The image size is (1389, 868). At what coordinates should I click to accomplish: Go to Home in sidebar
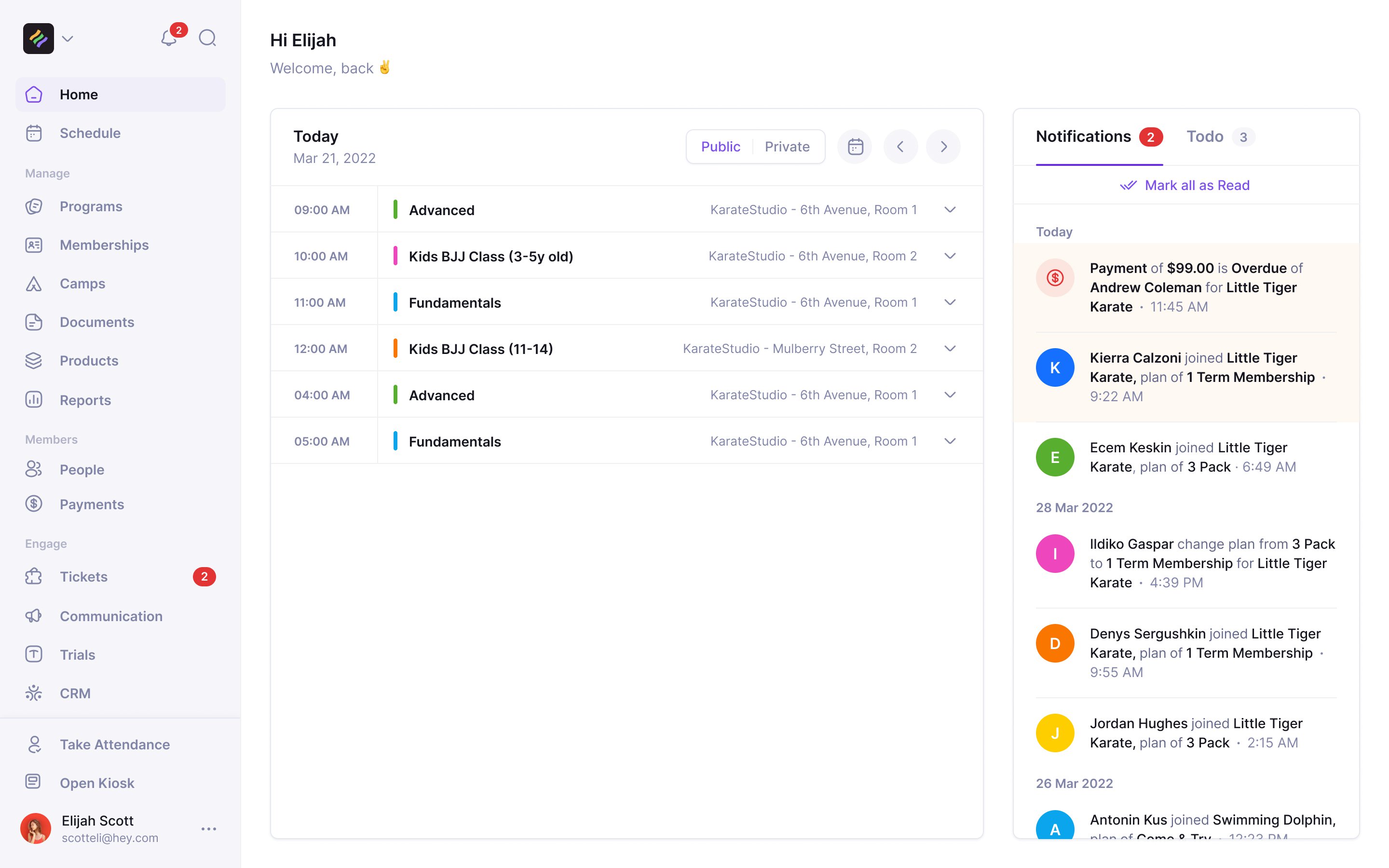(121, 95)
